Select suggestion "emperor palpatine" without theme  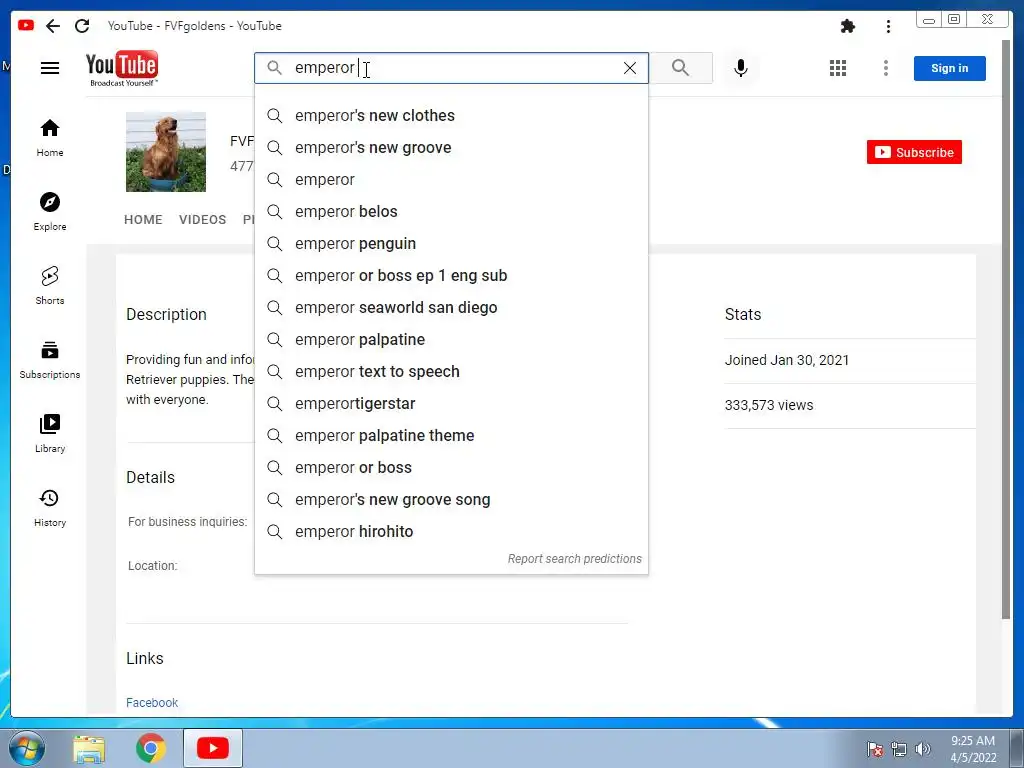pos(451,340)
